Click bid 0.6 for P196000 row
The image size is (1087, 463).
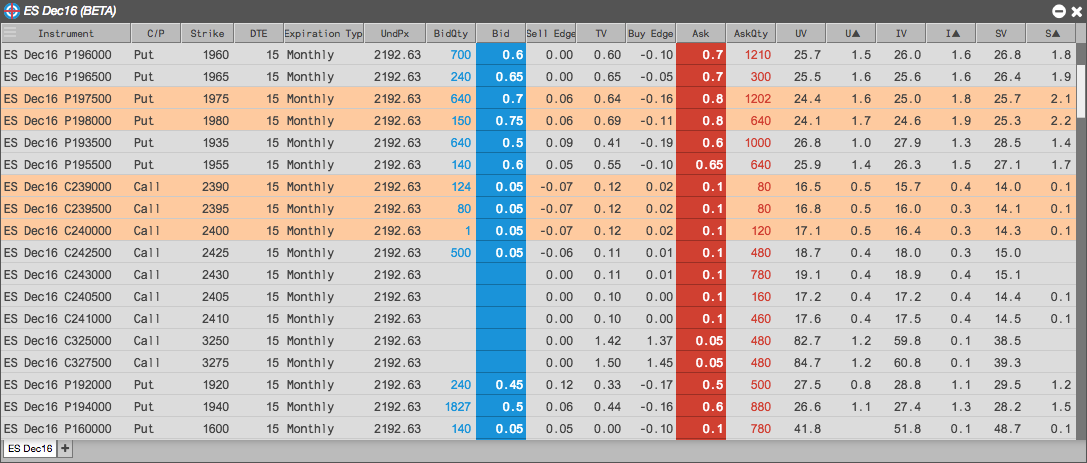click(501, 55)
